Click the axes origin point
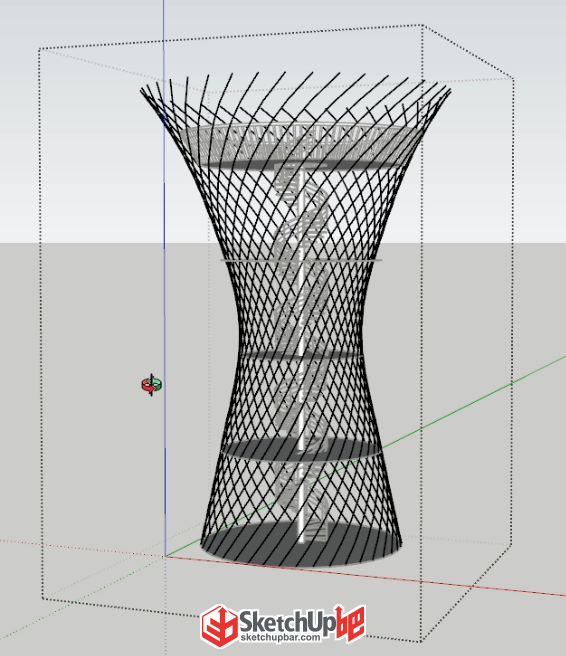Viewport: 566px width, 656px height. tap(165, 556)
